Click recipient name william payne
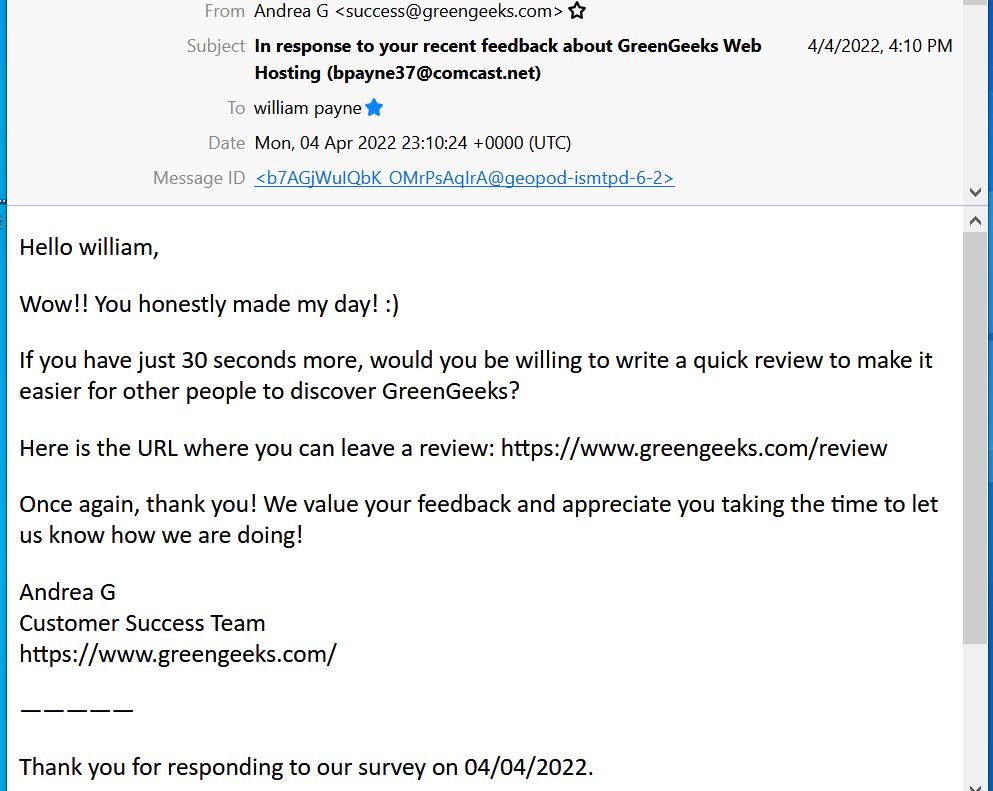The image size is (993, 791). coord(308,108)
